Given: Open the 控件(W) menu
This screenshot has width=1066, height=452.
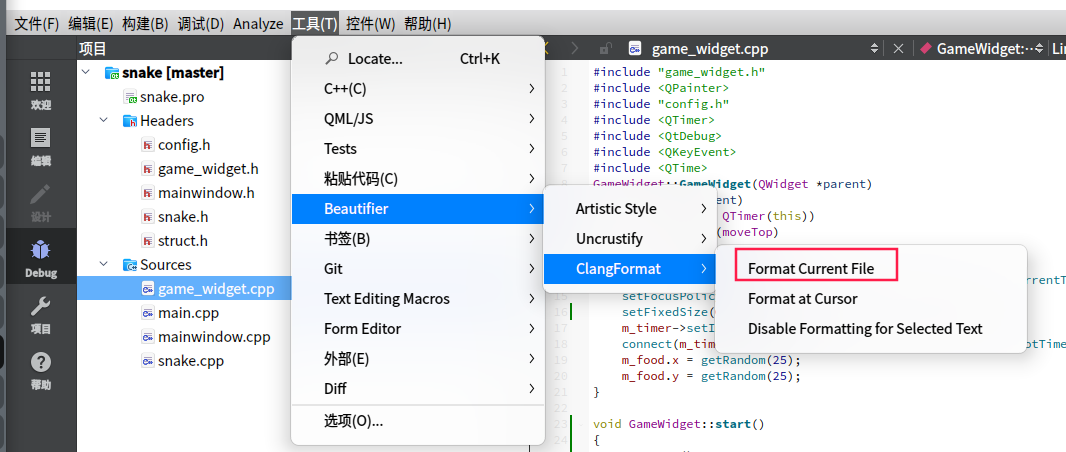Looking at the screenshot, I should (371, 24).
